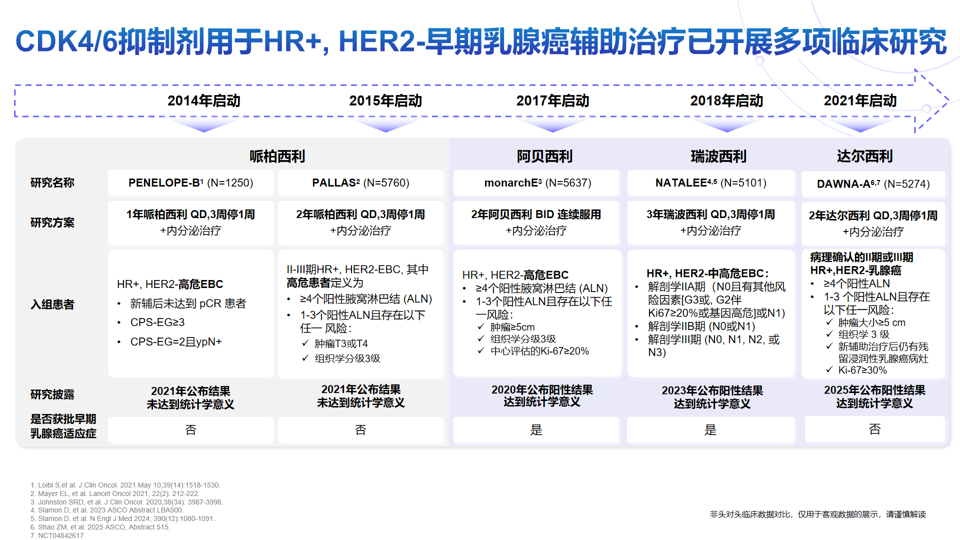Click the triangle pointer below 2015年启动
Image resolution: width=960 pixels, height=540 pixels.
tap(385, 127)
